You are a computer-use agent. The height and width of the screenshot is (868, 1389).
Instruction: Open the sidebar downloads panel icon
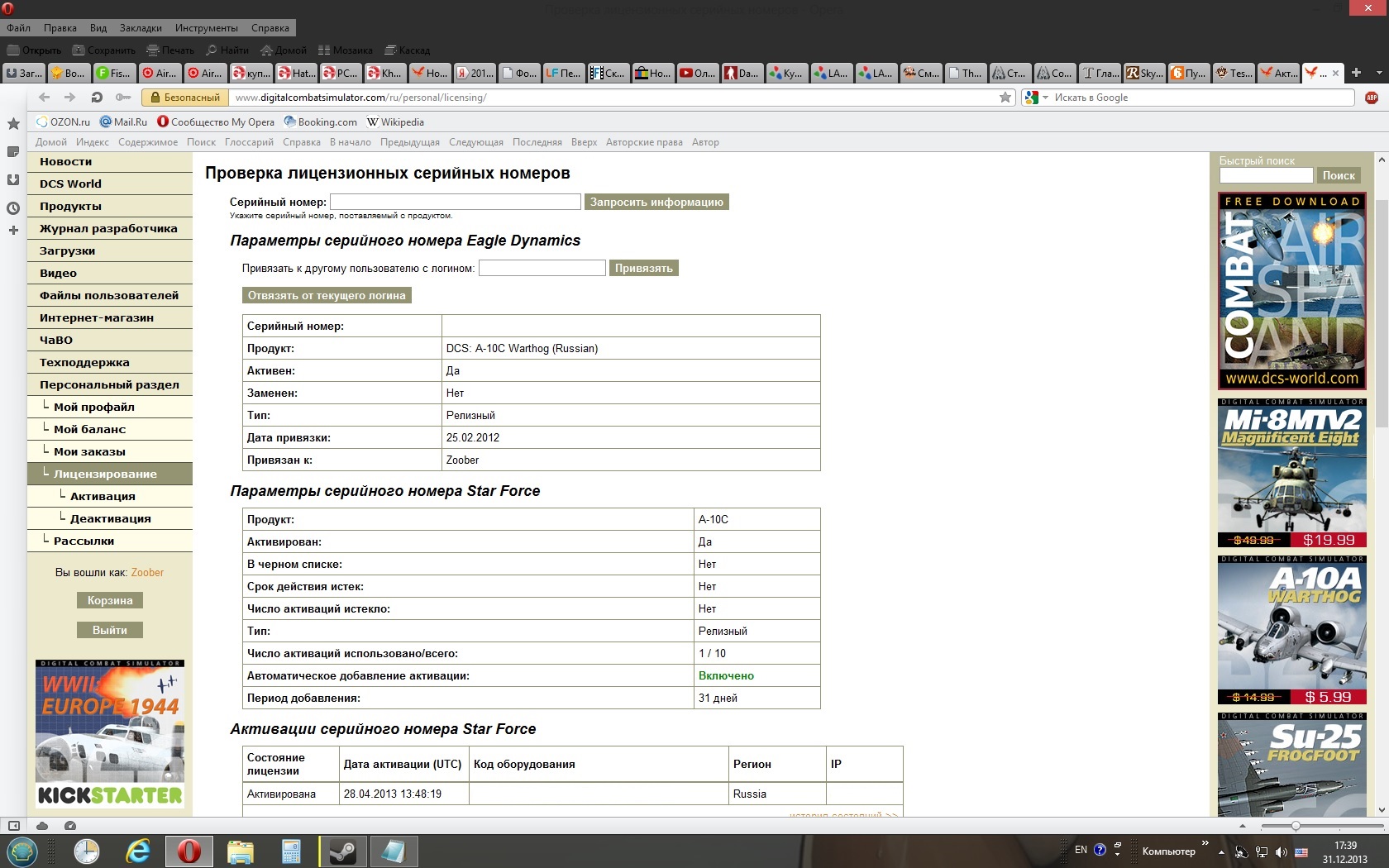click(x=13, y=180)
